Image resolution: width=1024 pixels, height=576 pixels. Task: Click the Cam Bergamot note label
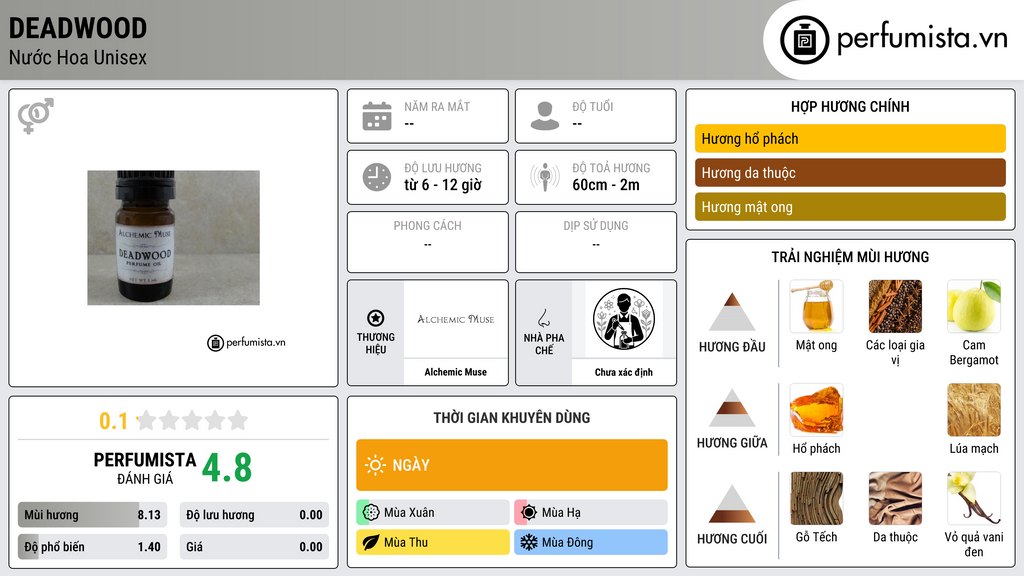[x=974, y=353]
